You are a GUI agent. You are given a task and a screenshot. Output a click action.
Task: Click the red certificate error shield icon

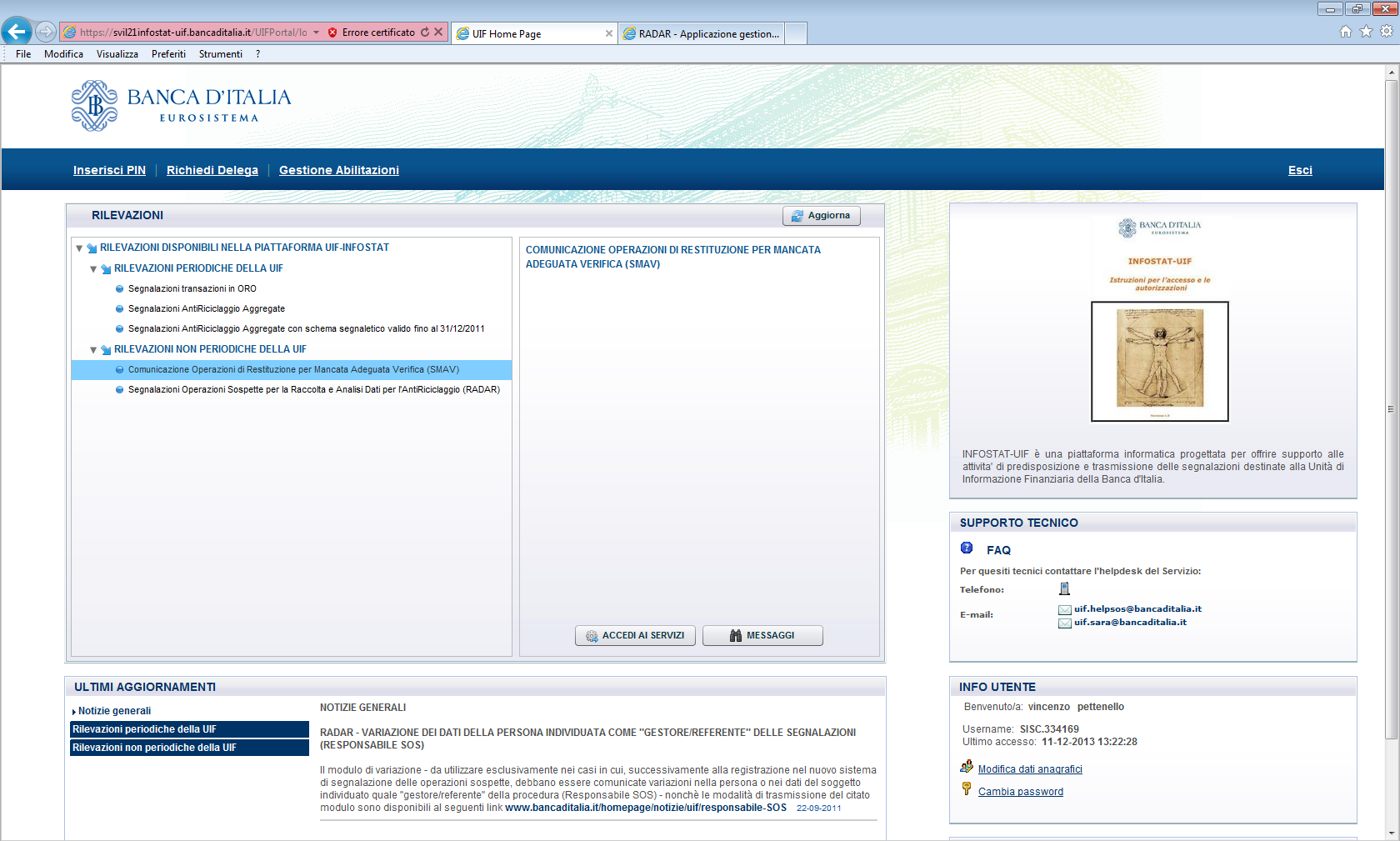(x=332, y=33)
